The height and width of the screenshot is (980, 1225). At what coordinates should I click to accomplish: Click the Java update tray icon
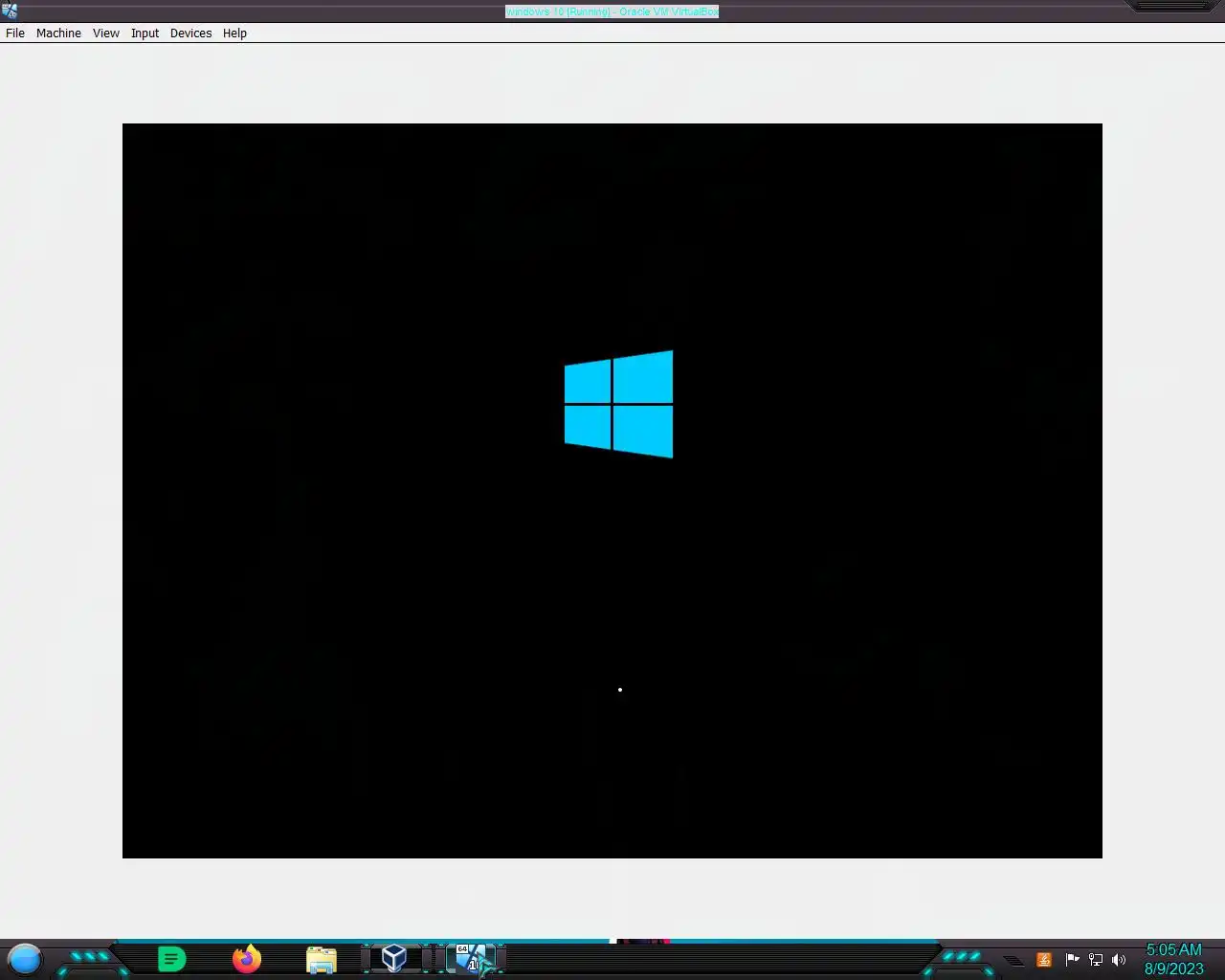pyautogui.click(x=1044, y=960)
